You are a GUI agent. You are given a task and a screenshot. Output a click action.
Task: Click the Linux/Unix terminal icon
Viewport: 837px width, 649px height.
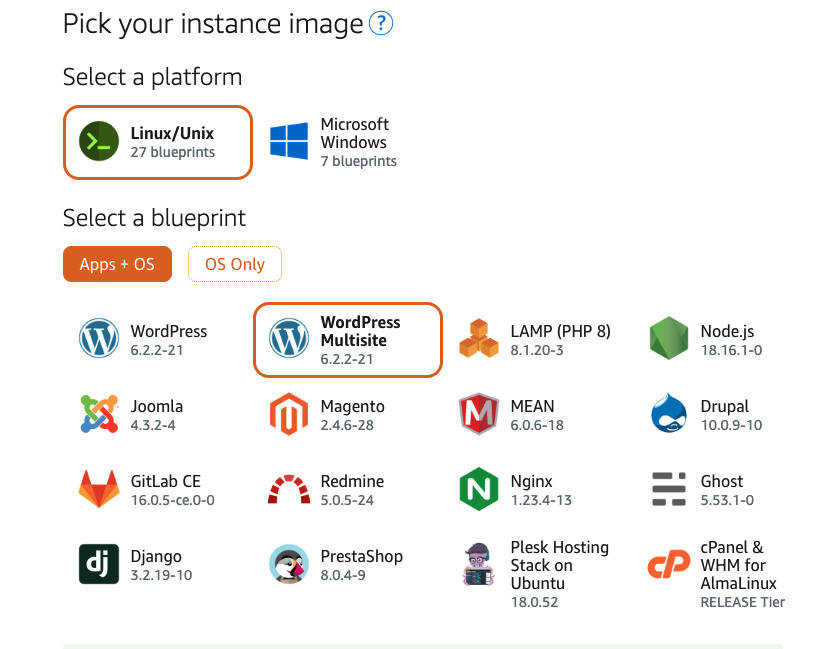tap(99, 141)
